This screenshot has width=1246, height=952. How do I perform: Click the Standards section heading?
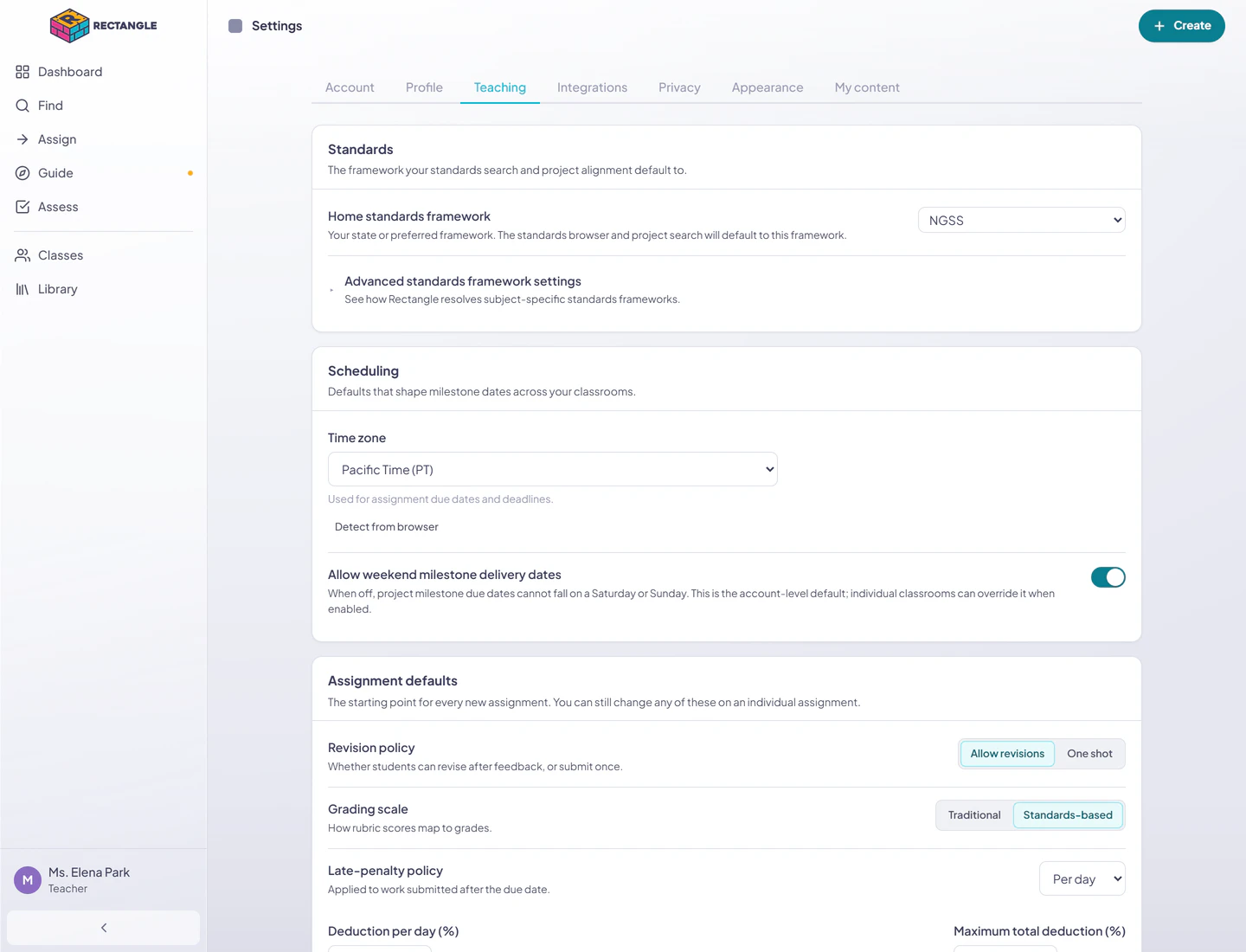[x=361, y=150]
